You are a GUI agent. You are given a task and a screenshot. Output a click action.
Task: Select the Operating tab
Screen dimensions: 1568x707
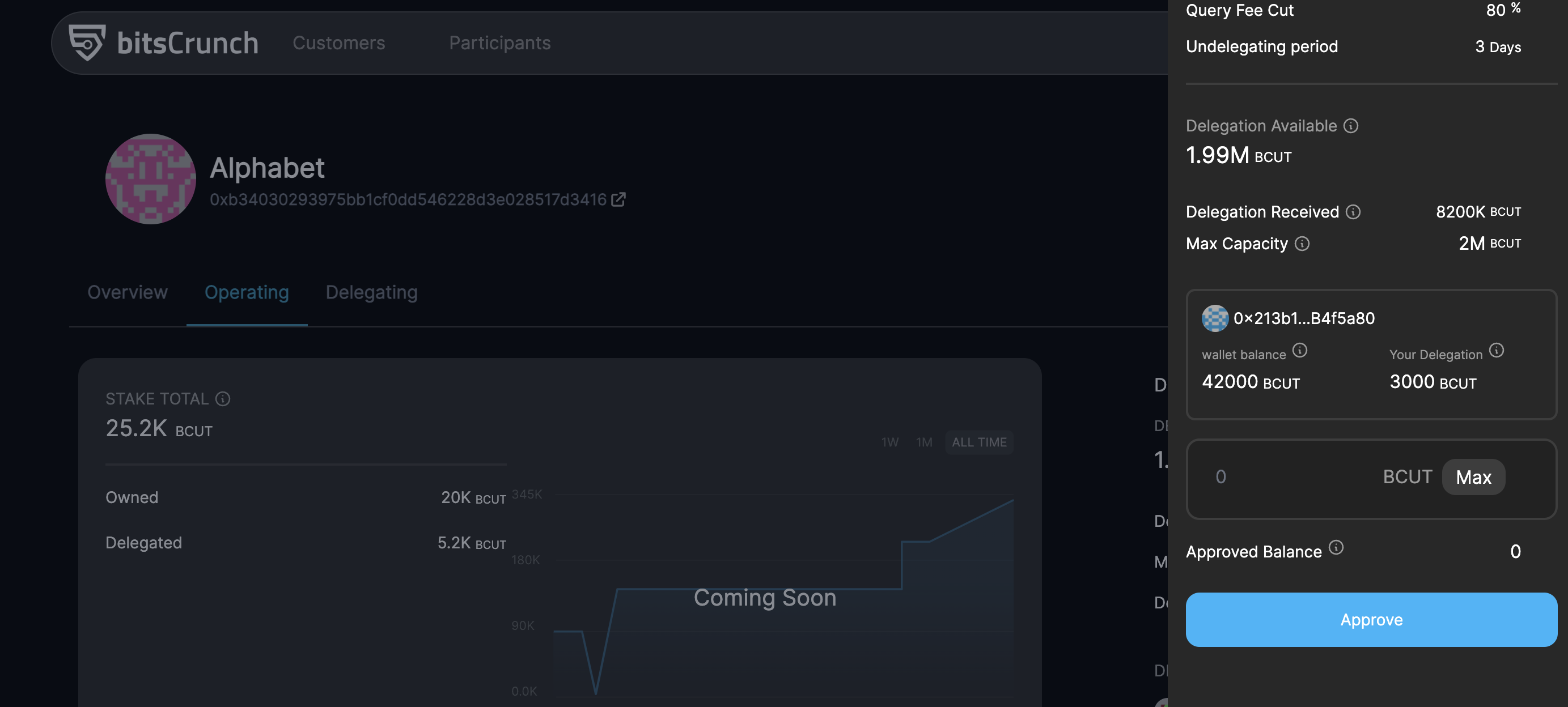point(247,292)
